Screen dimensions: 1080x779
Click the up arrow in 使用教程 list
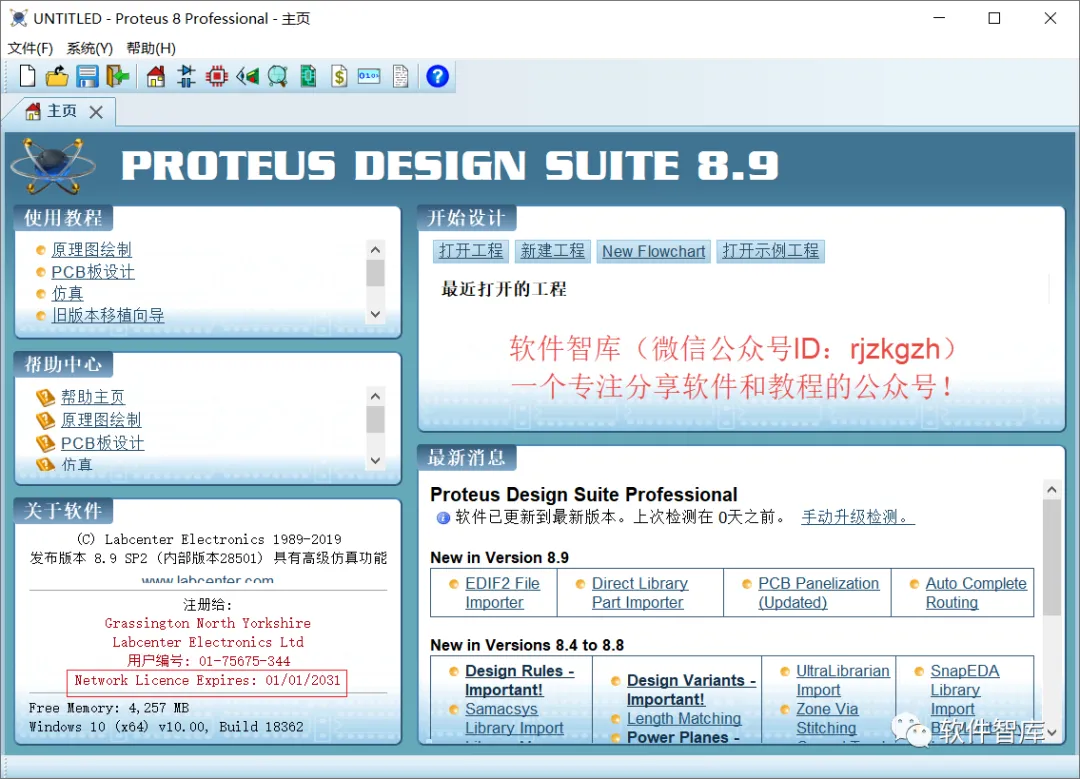375,249
